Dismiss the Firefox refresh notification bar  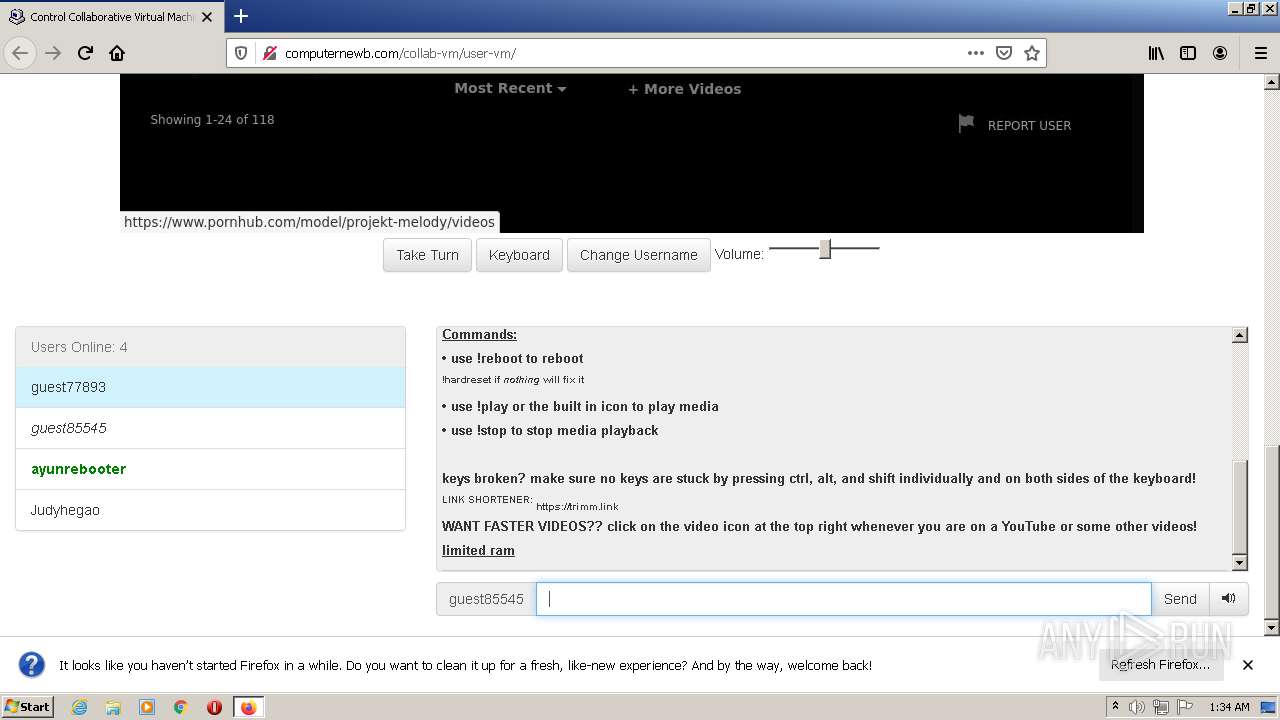[1248, 665]
